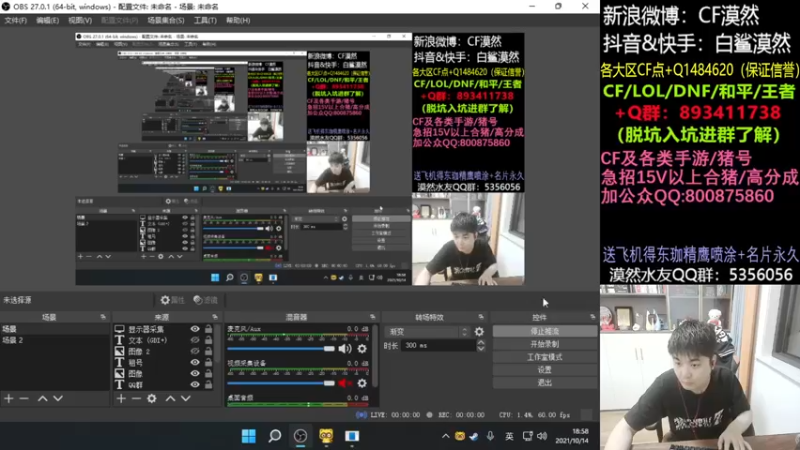This screenshot has width=800, height=450.
Task: Click OBS Studio icon in taskbar
Action: tap(300, 436)
